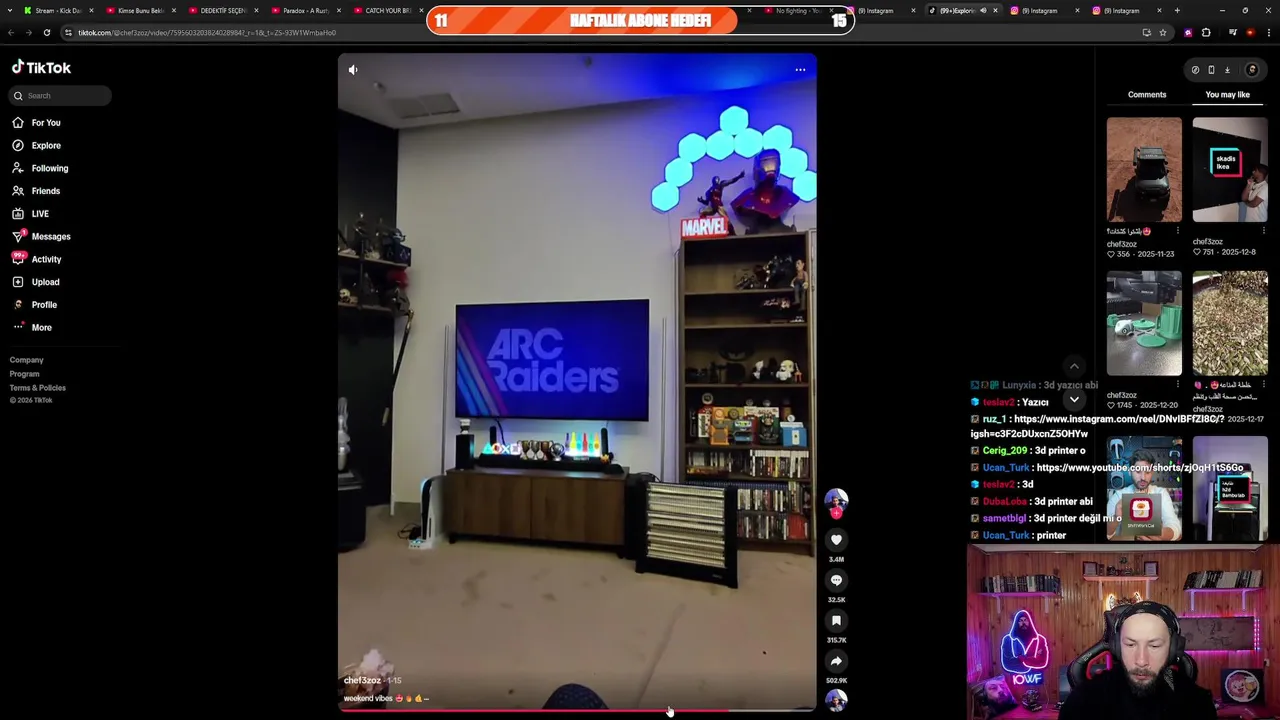Image resolution: width=1280 pixels, height=720 pixels.
Task: Like the video with the heart icon
Action: point(836,540)
